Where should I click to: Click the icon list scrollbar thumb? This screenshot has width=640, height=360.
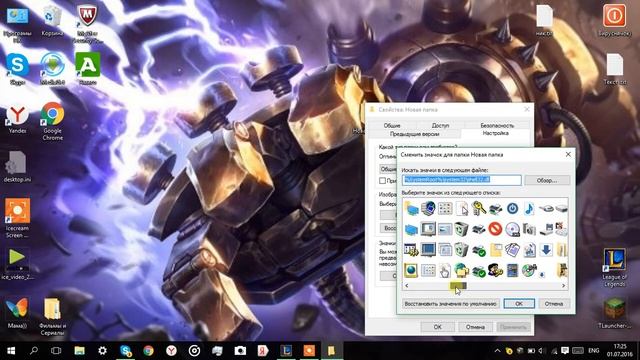(458, 286)
